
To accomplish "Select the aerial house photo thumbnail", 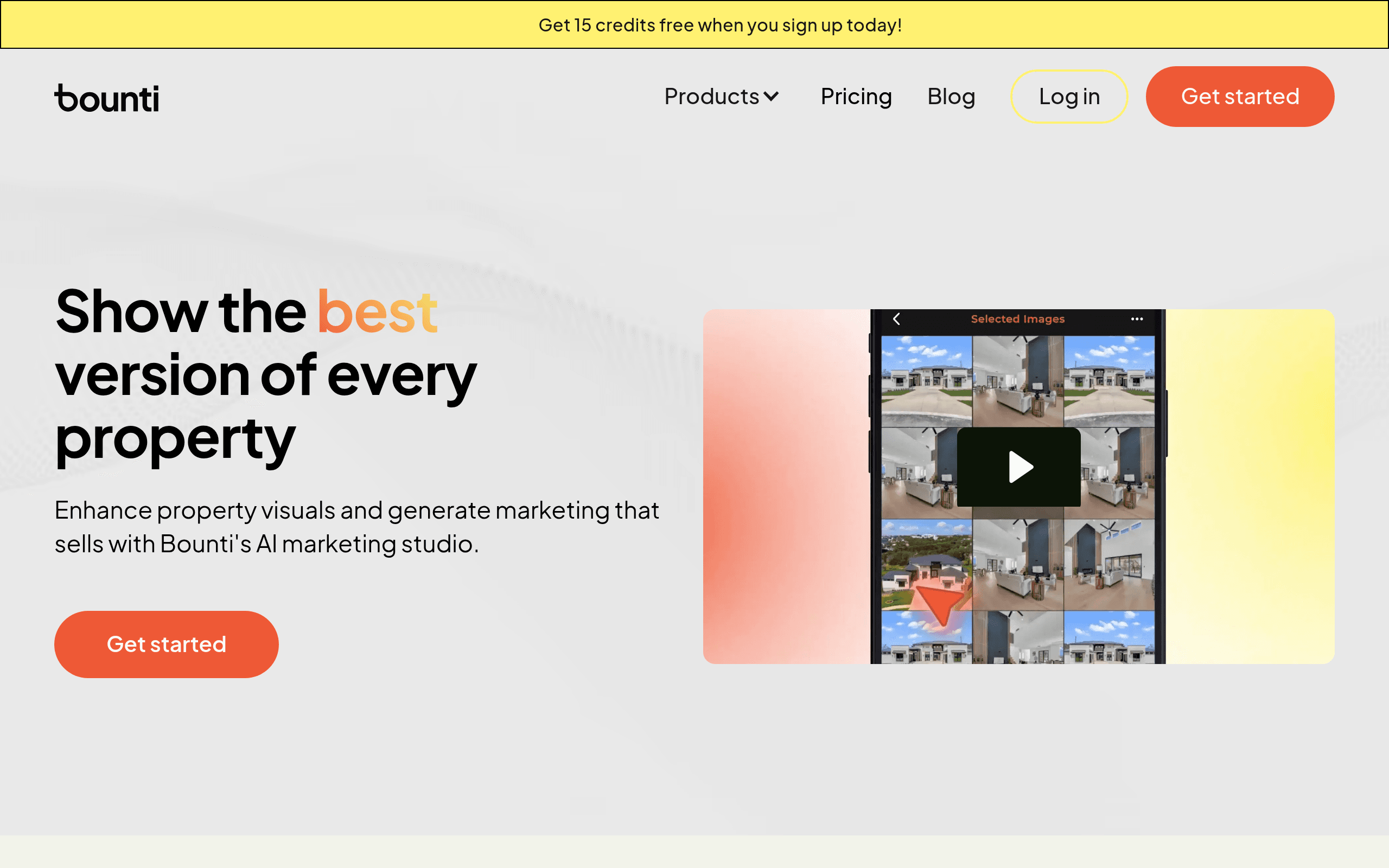I will coord(926,565).
